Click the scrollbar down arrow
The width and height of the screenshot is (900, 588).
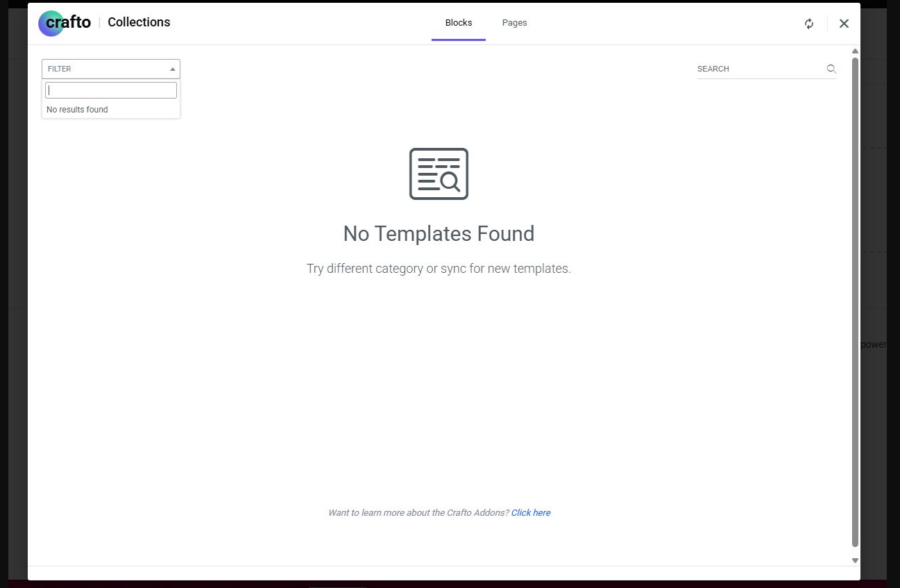855,560
